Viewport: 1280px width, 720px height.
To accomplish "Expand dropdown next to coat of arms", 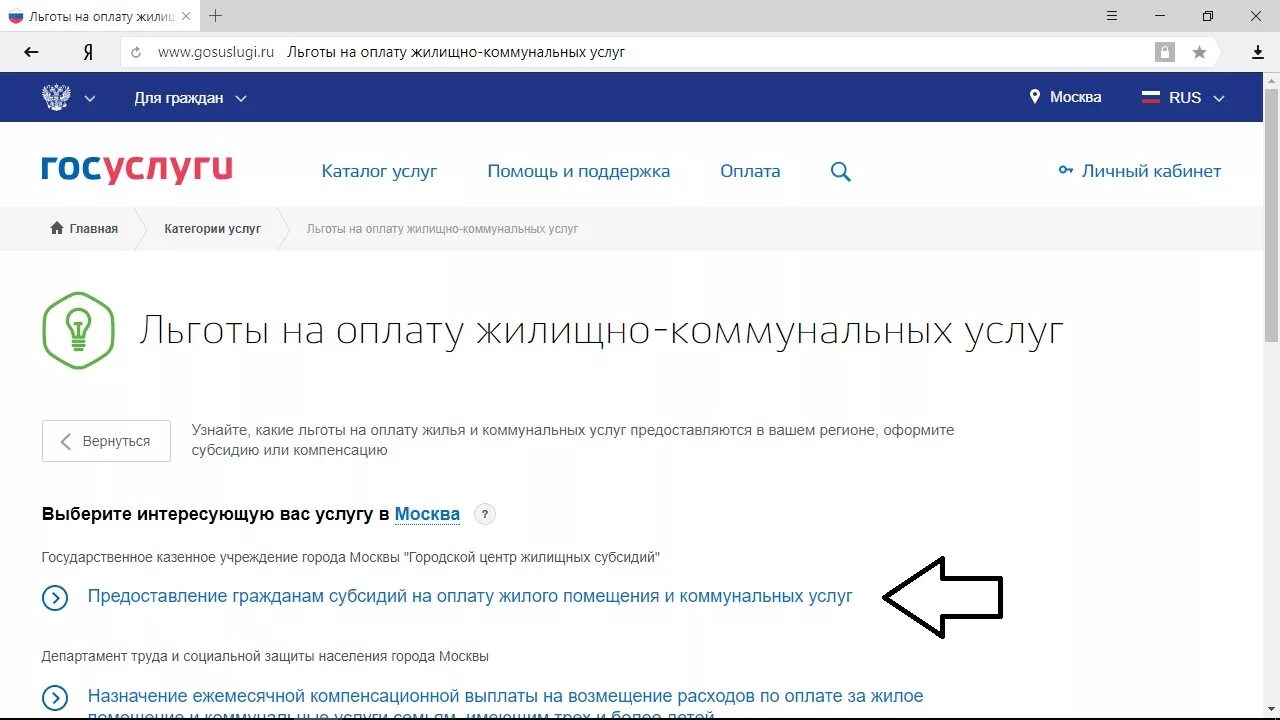I will tap(90, 98).
